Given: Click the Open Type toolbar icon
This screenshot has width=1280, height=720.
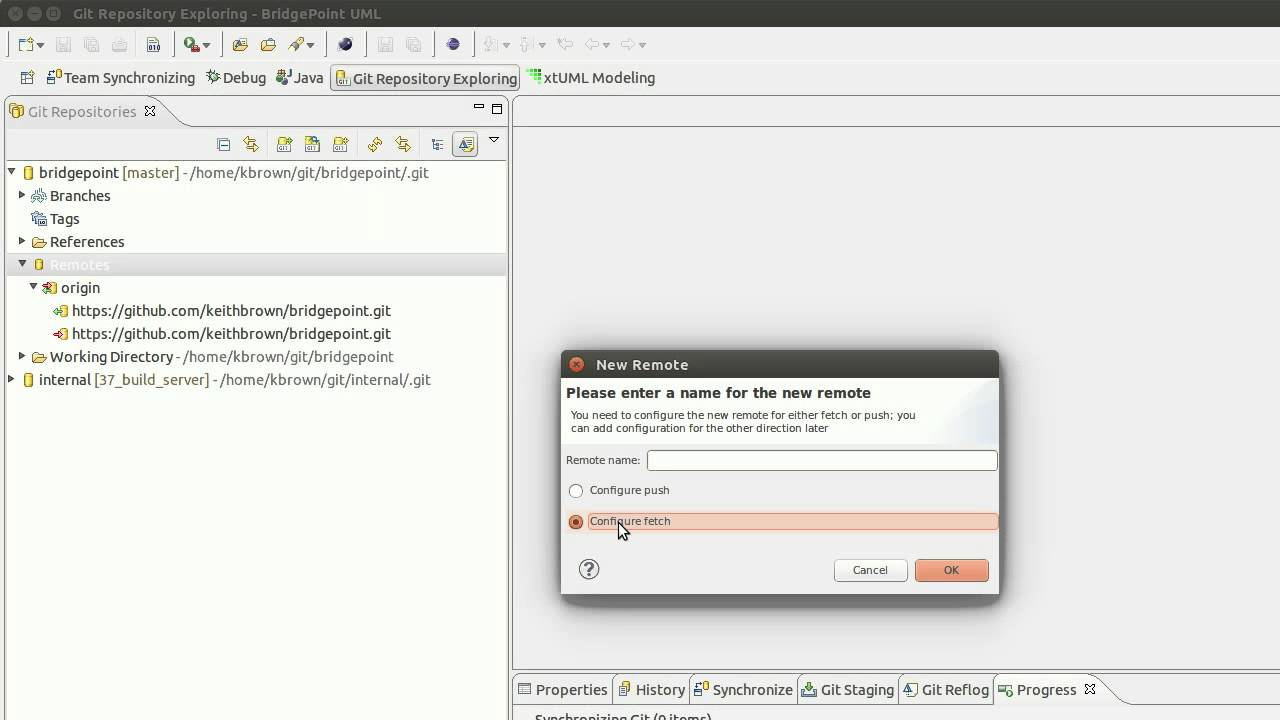Looking at the screenshot, I should tap(240, 44).
